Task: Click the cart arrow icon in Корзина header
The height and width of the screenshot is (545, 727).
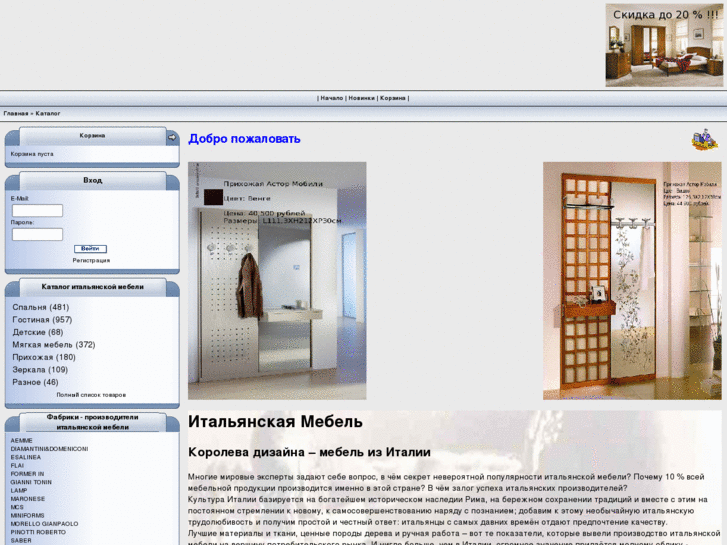Action: coord(172,137)
